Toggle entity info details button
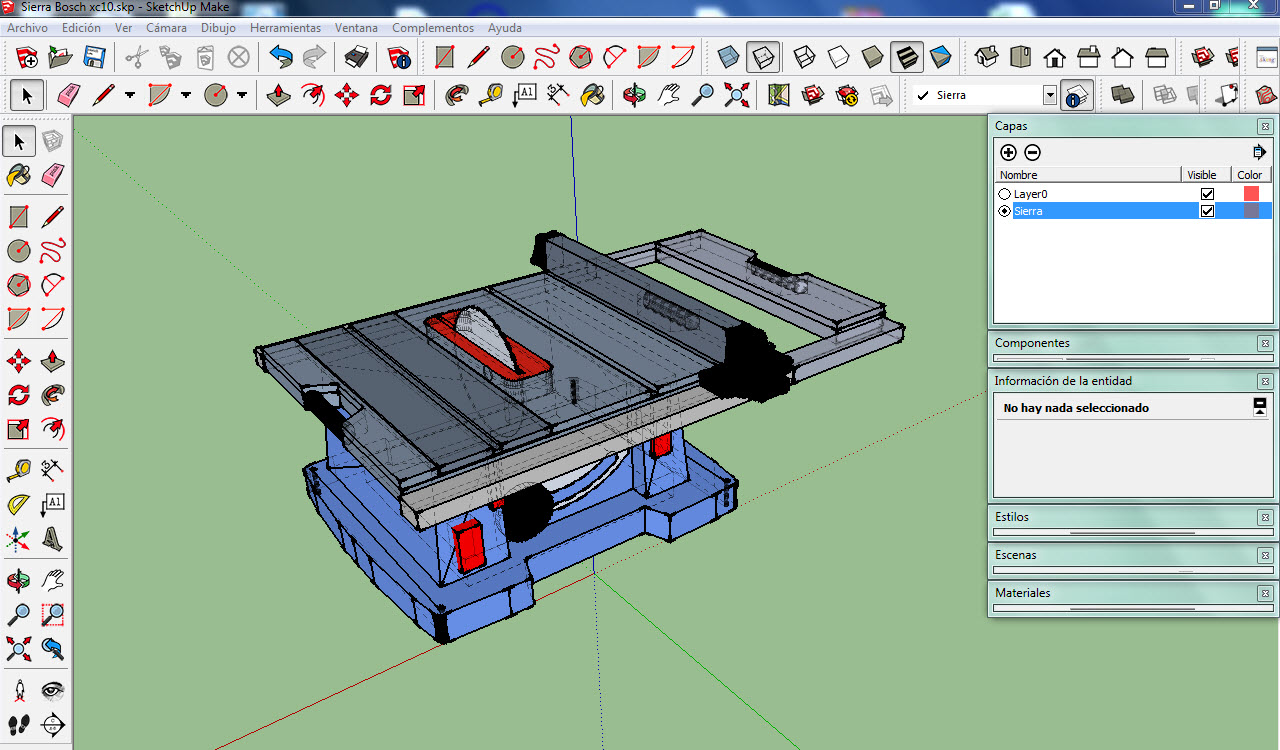Screen dimensions: 1280x750 1260,407
